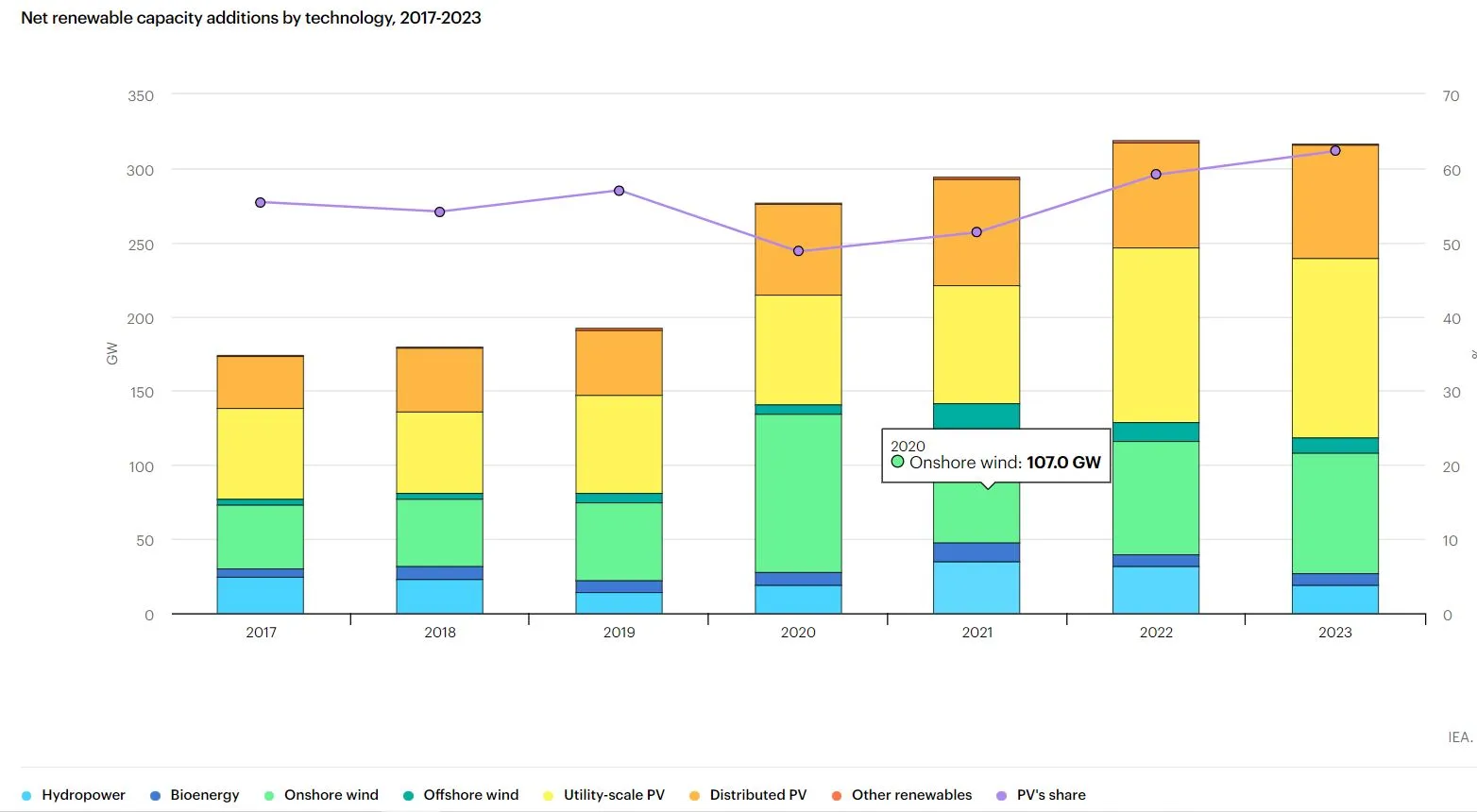Click the 2022 bioenergy dark blue segment
The width and height of the screenshot is (1477, 812).
pyautogui.click(x=1156, y=561)
